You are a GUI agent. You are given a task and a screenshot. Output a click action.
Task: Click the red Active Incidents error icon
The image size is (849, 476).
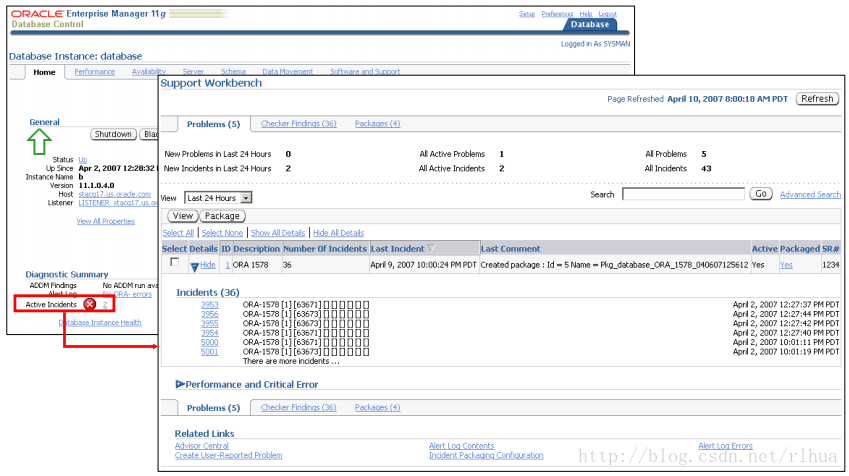(x=90, y=304)
